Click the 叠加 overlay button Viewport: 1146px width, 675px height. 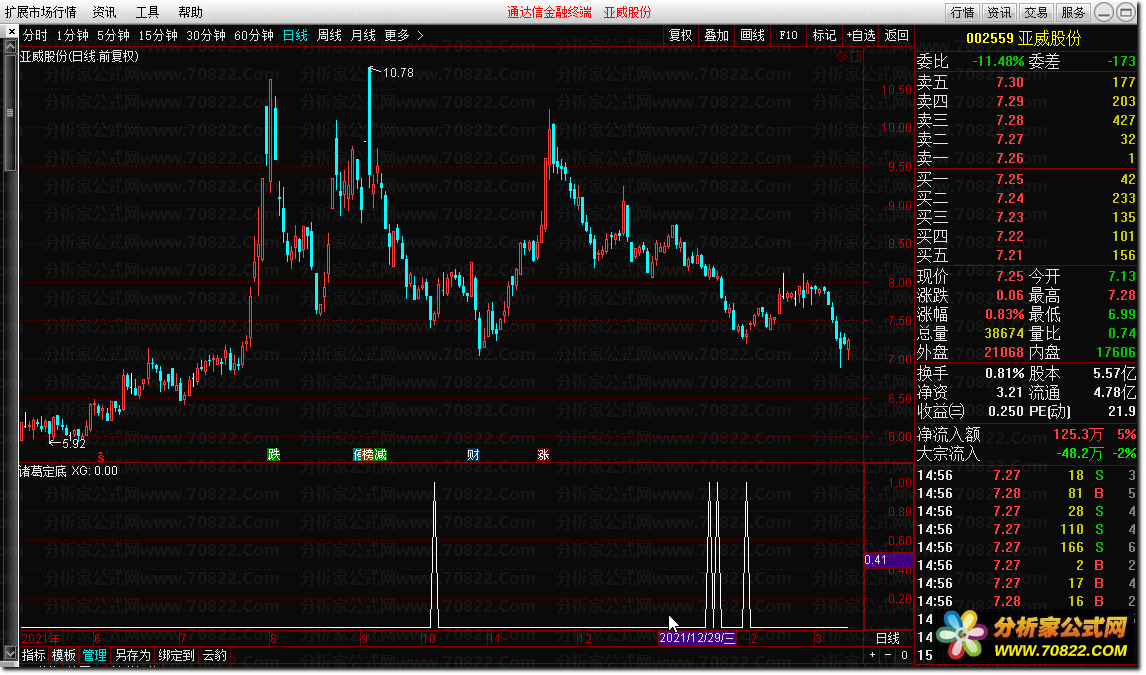716,35
